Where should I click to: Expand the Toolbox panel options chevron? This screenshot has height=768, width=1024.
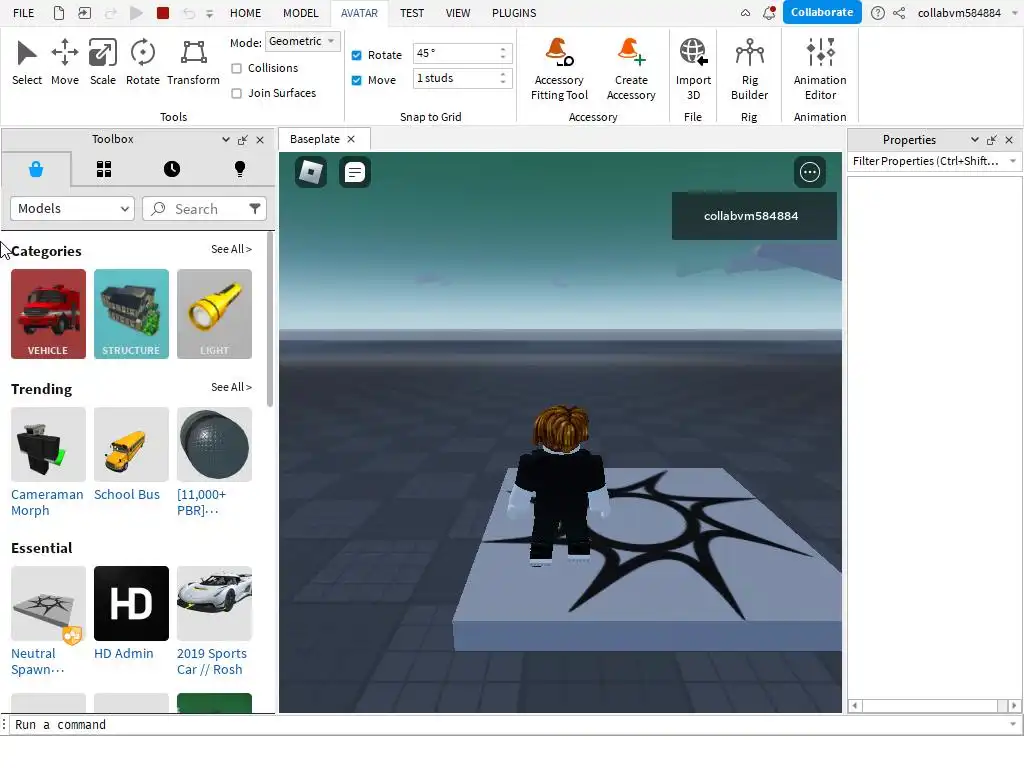[226, 140]
